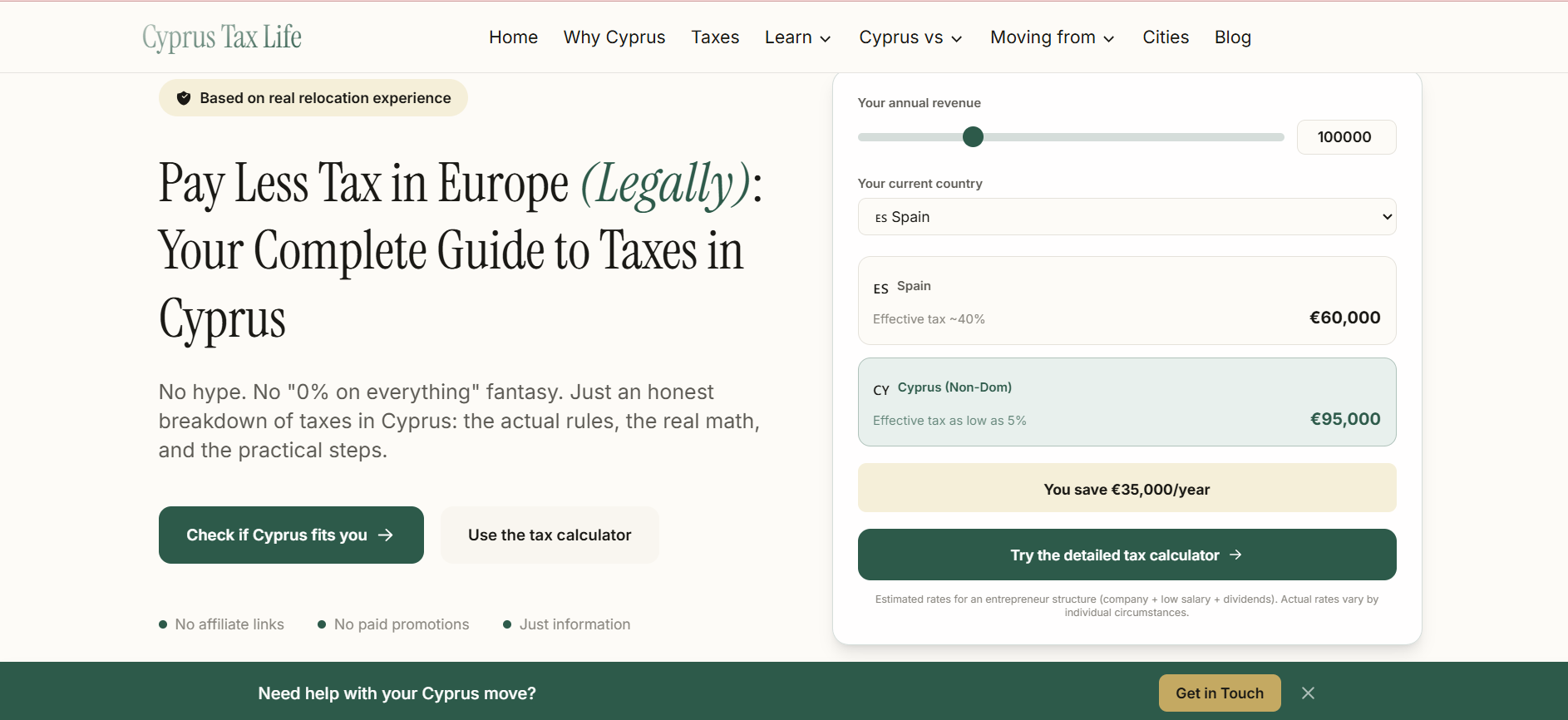
Task: Open the Why Cyprus page
Action: (614, 37)
